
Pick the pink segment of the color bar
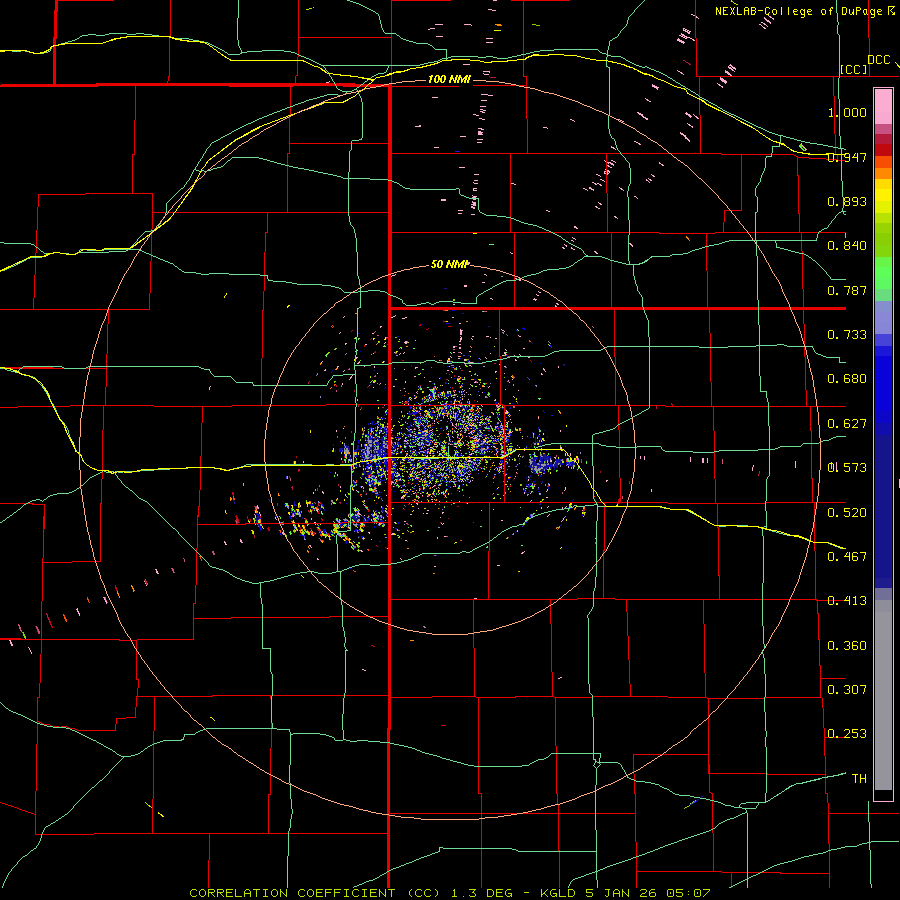pyautogui.click(x=883, y=106)
